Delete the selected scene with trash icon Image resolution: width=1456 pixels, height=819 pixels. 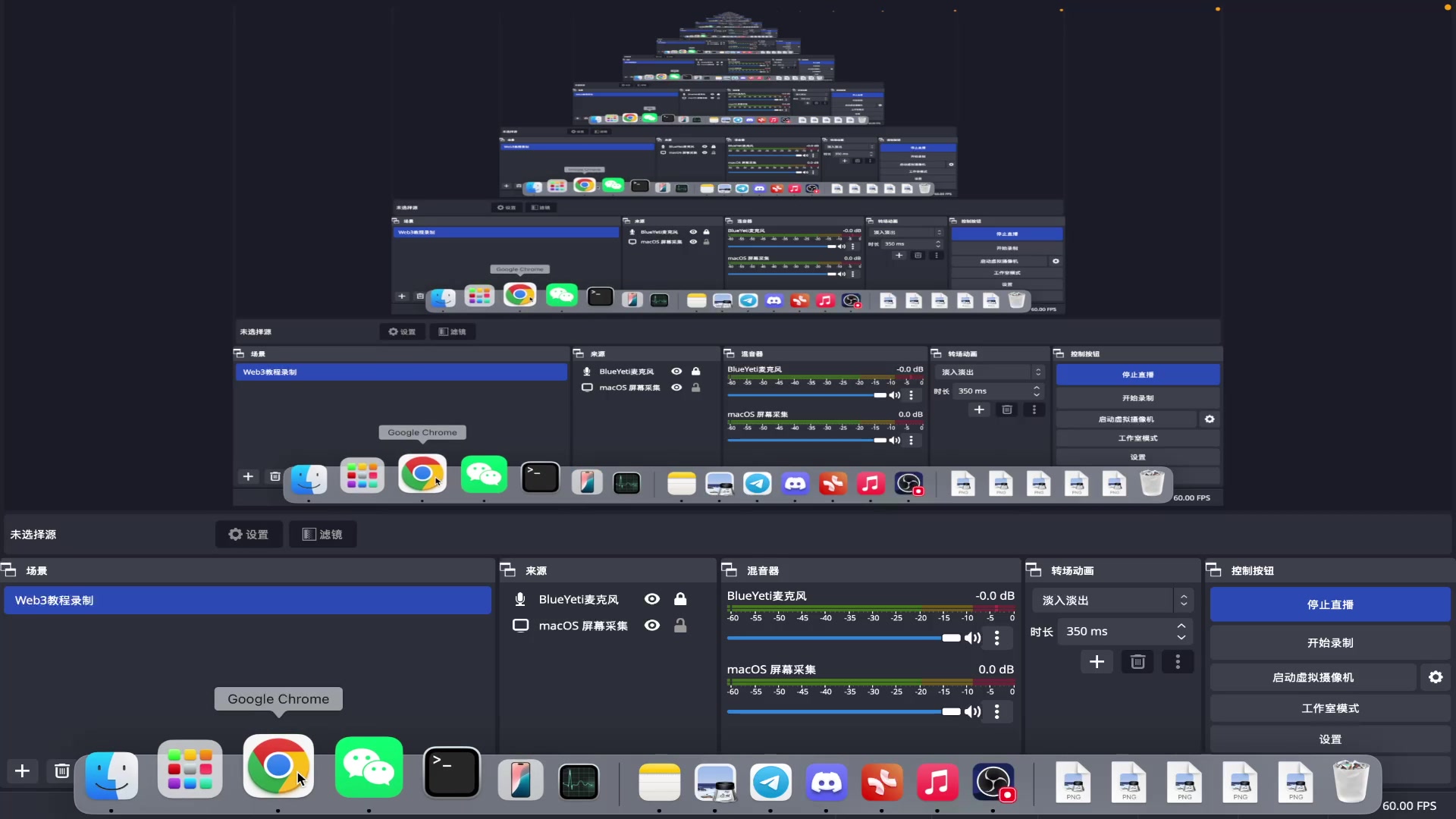click(61, 771)
